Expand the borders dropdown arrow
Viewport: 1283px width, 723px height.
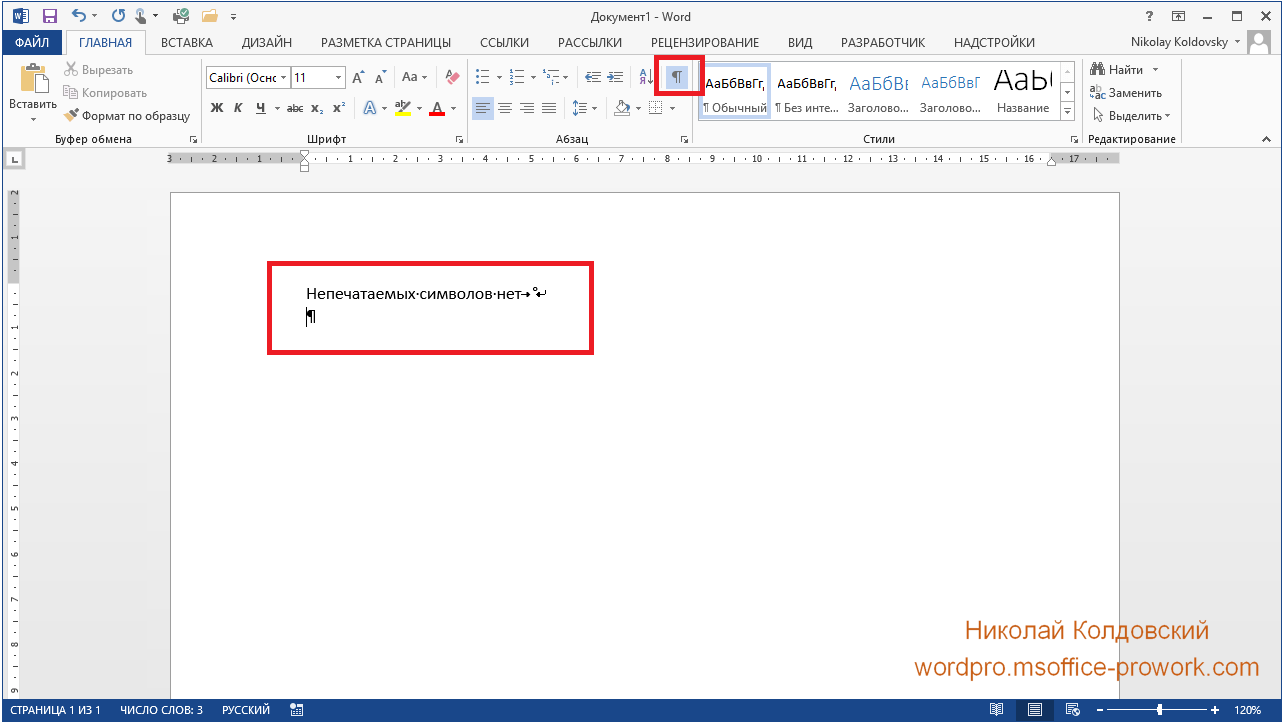673,108
